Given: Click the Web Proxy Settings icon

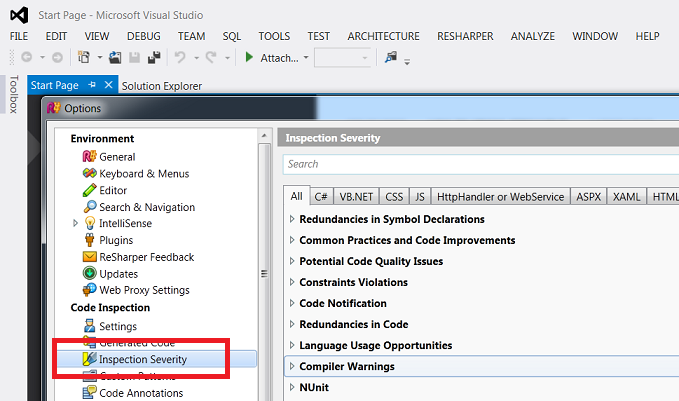Looking at the screenshot, I should point(89,290).
